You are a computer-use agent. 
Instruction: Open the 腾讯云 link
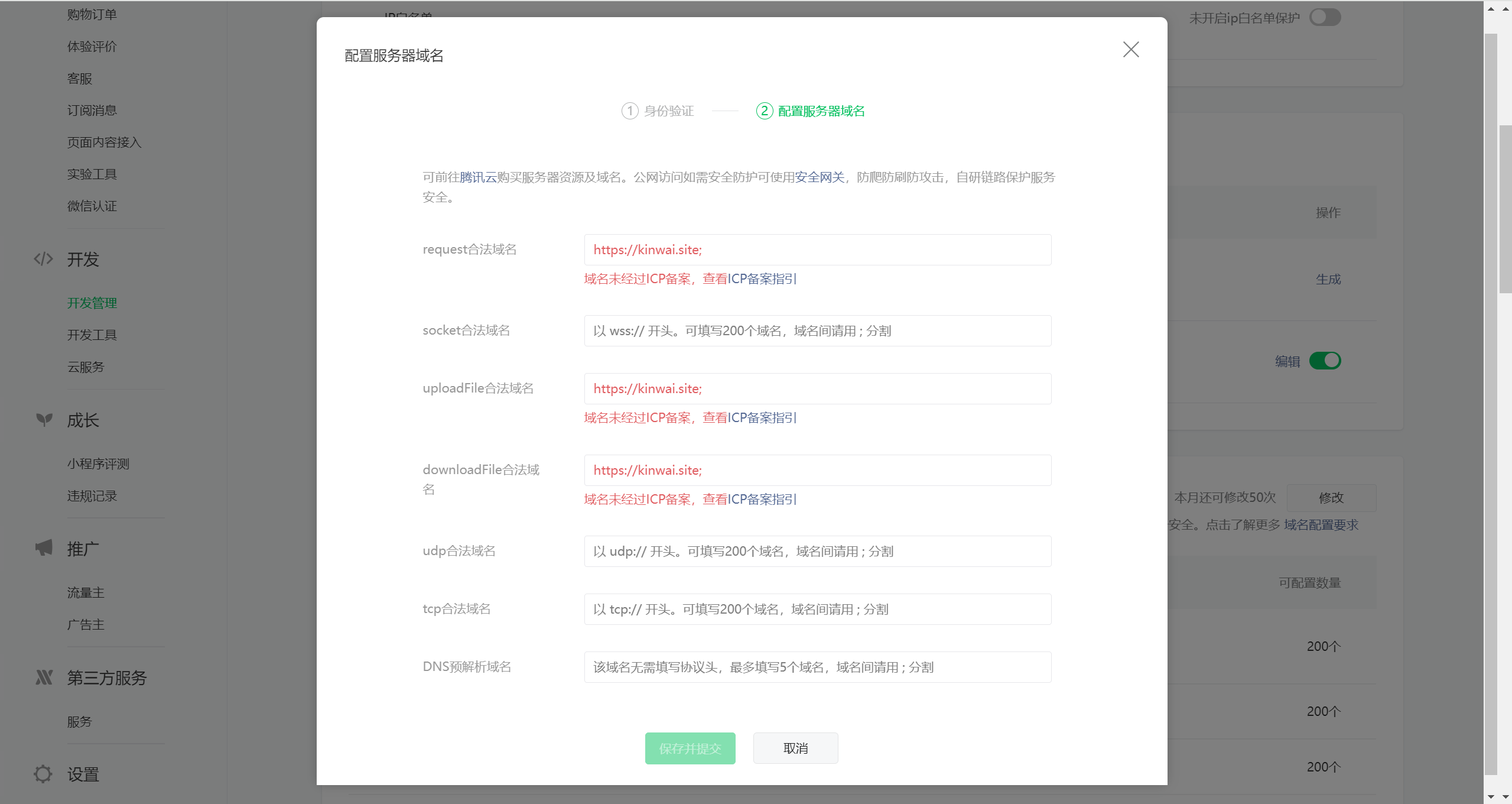(478, 177)
